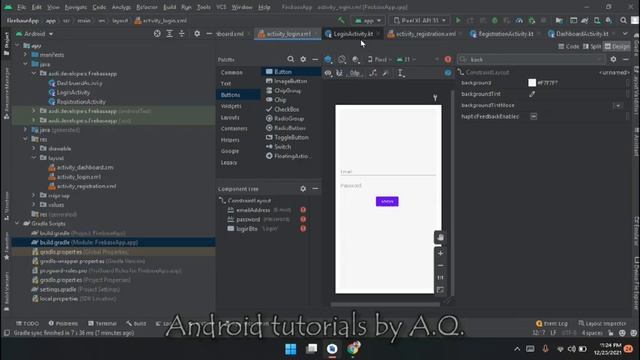Click the green Debug bug icon
This screenshot has width=640, height=360.
tap(494, 20)
